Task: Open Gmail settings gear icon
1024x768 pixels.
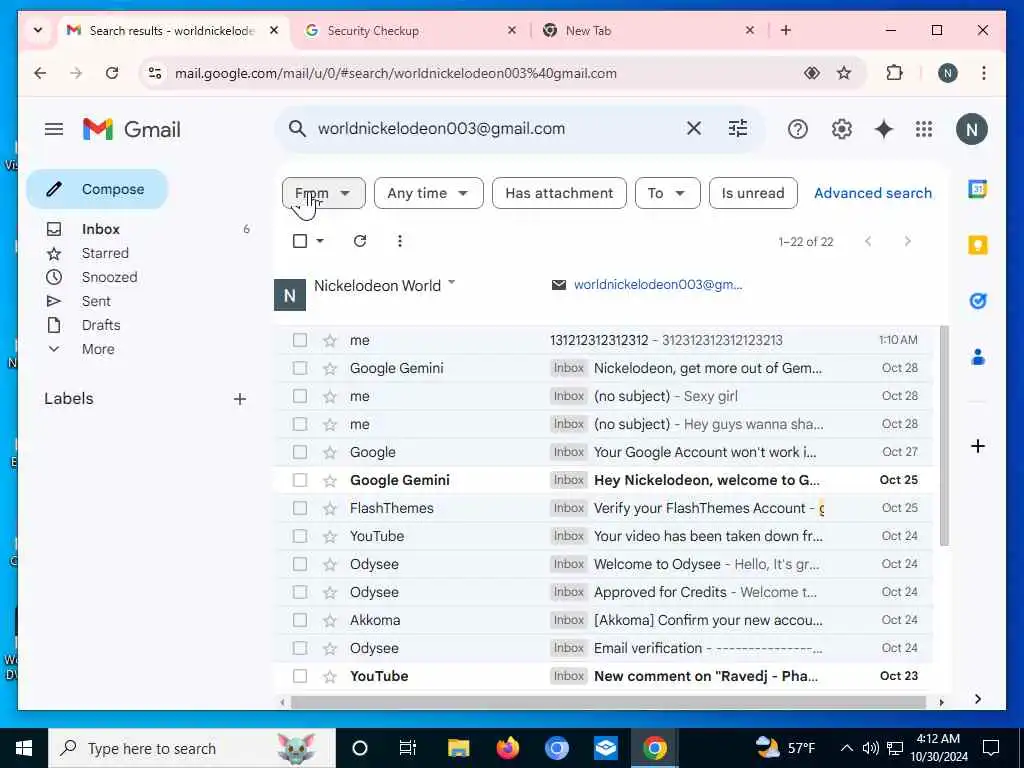Action: 841,129
